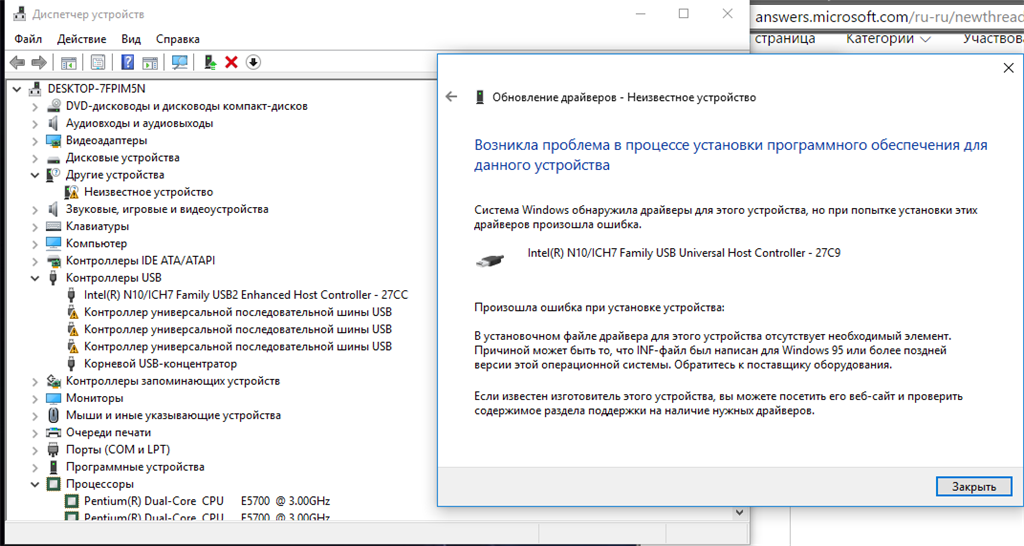Click the Процессоры chip icon
This screenshot has width=1024, height=546.
(54, 484)
